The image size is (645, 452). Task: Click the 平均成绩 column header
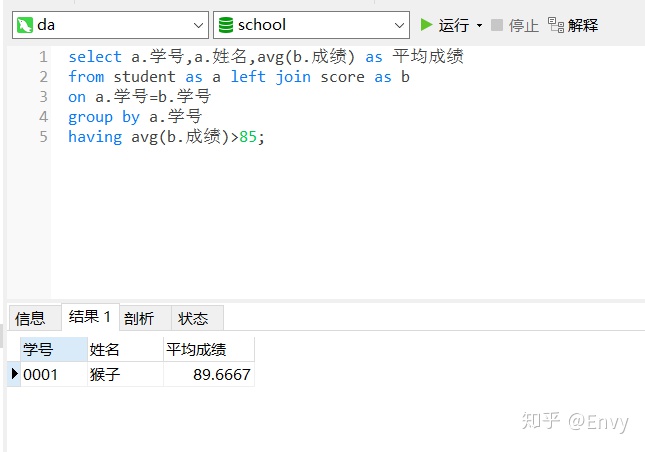(x=209, y=350)
